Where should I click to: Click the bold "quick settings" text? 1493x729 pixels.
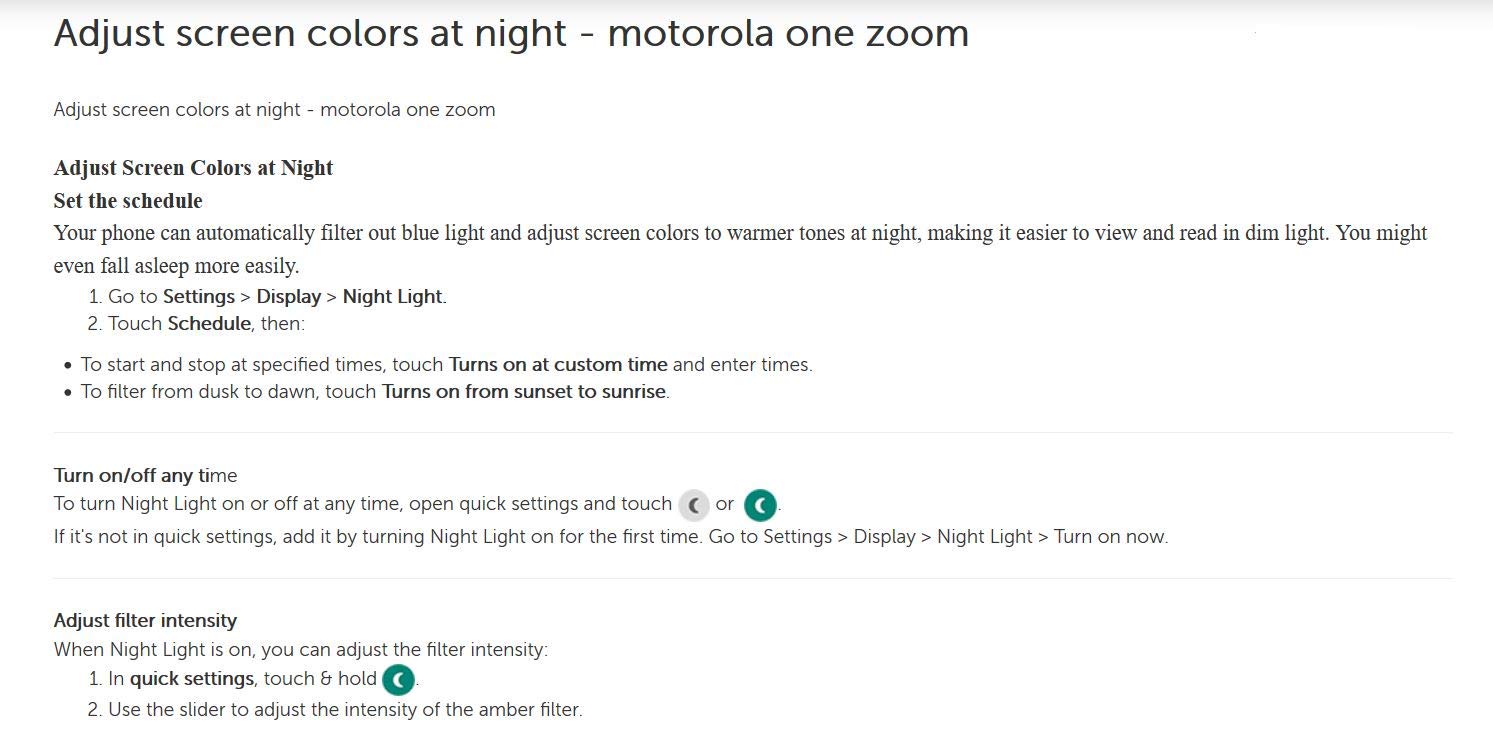192,678
